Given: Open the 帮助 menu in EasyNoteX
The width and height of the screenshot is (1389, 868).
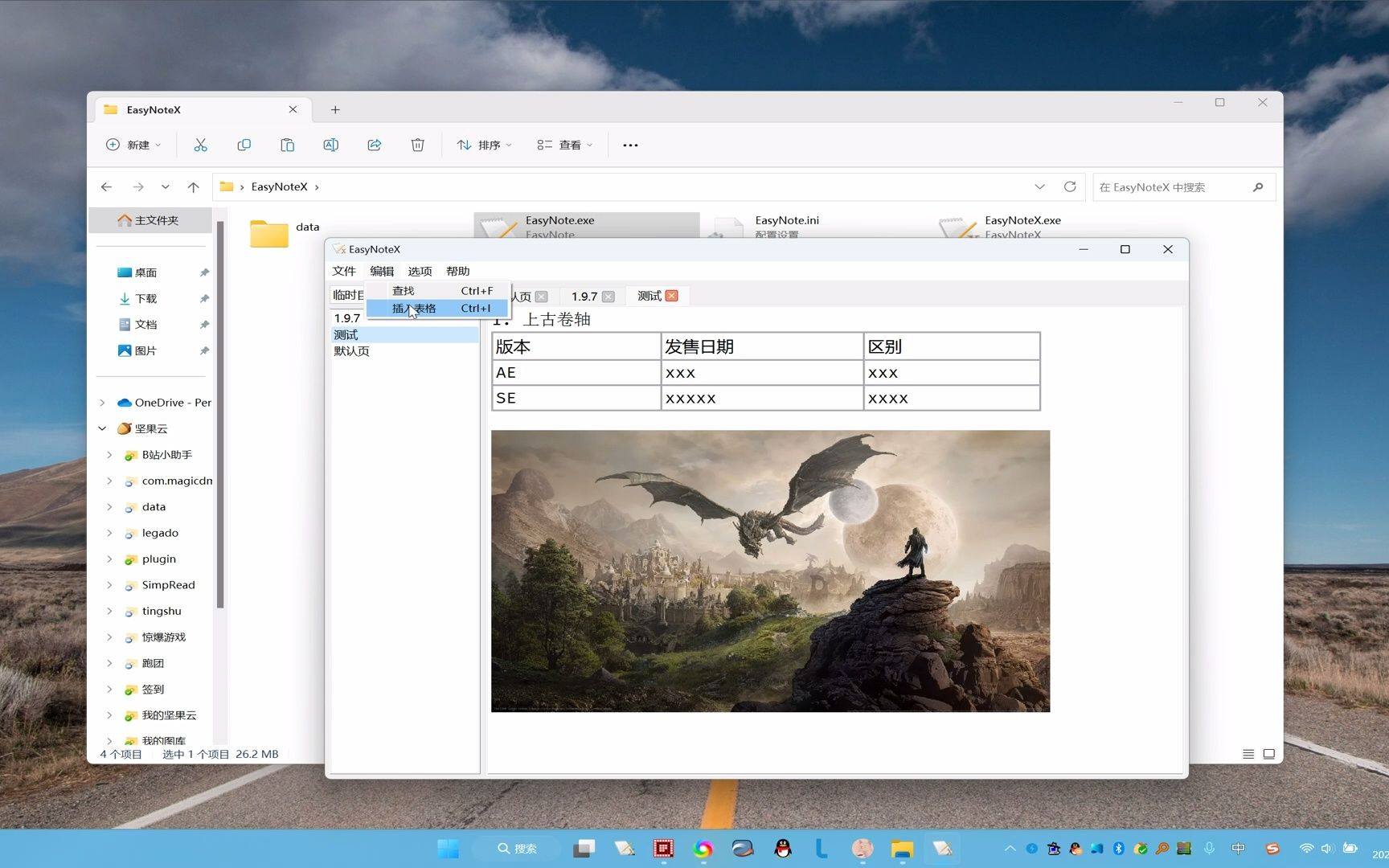Looking at the screenshot, I should click(457, 271).
